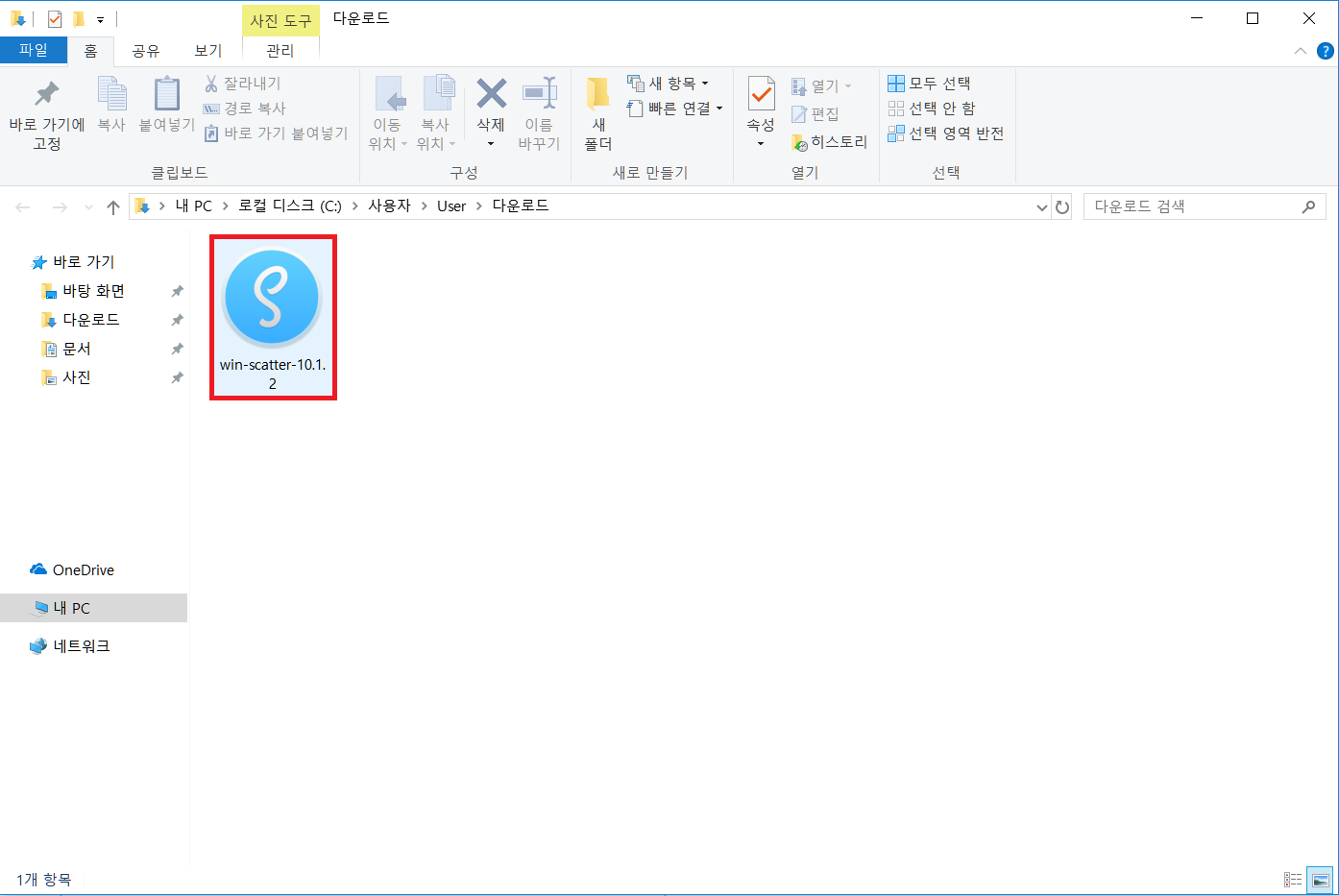Screen dimensions: 1339x896
Task: Click the Rename (이름 바꾸기) icon
Action: pyautogui.click(x=539, y=94)
